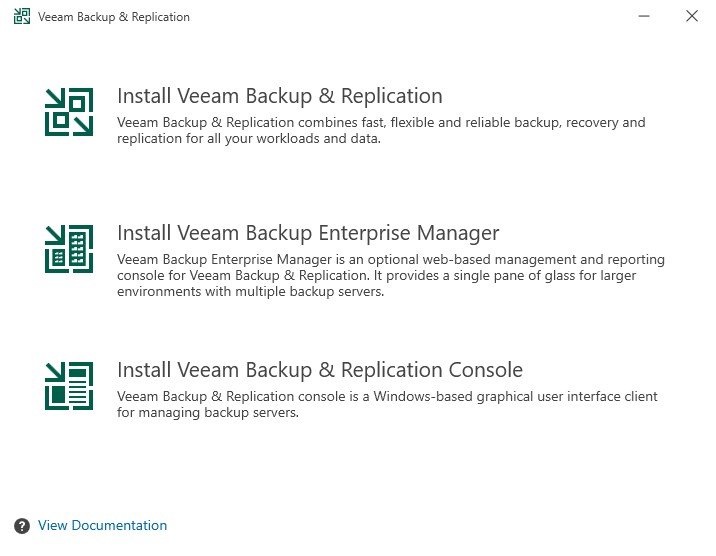Screen dimensions: 716x556
Task: Click the Veeam Backup & Replication install icon
Action: (x=69, y=112)
